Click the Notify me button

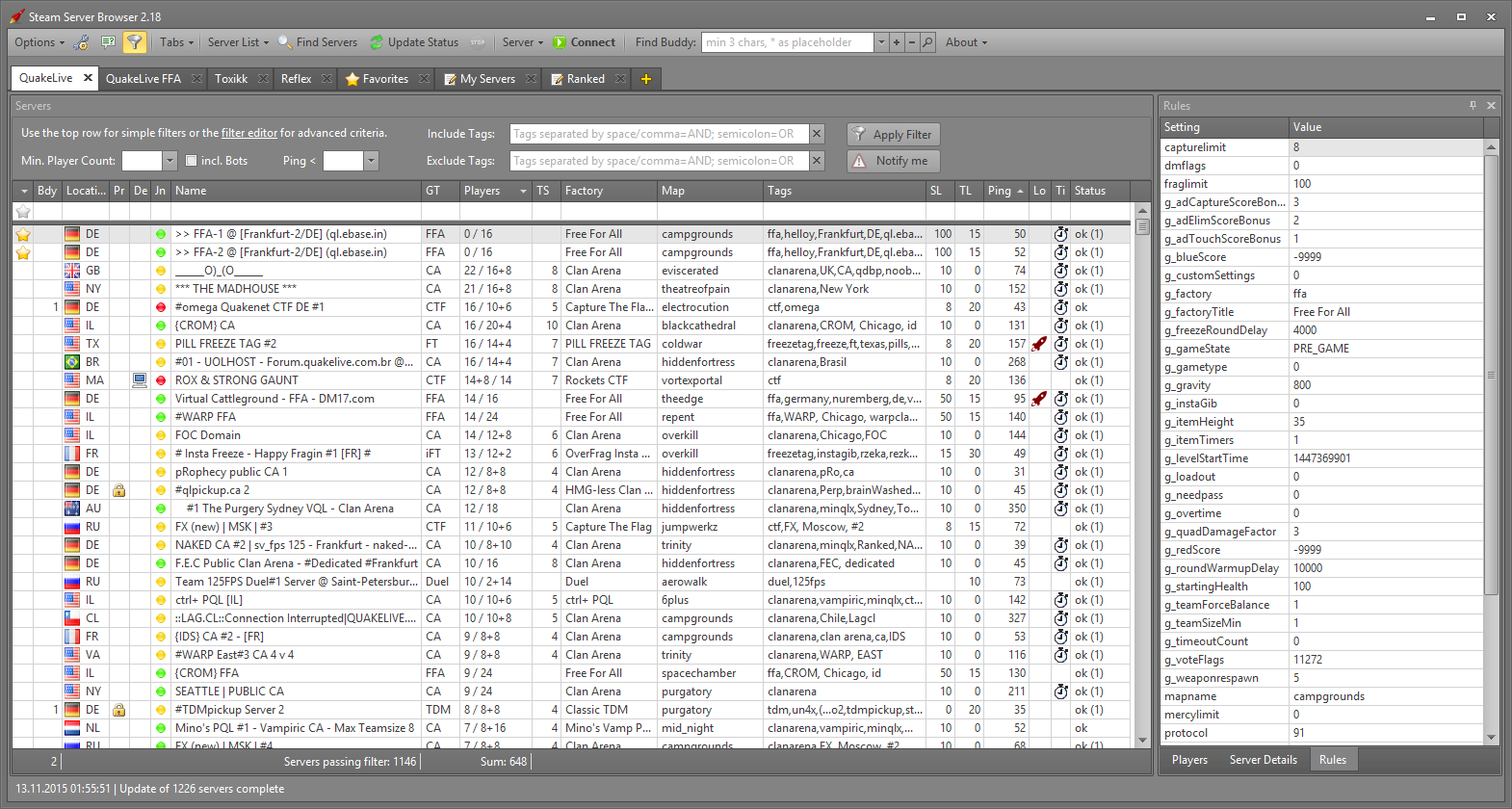click(893, 161)
